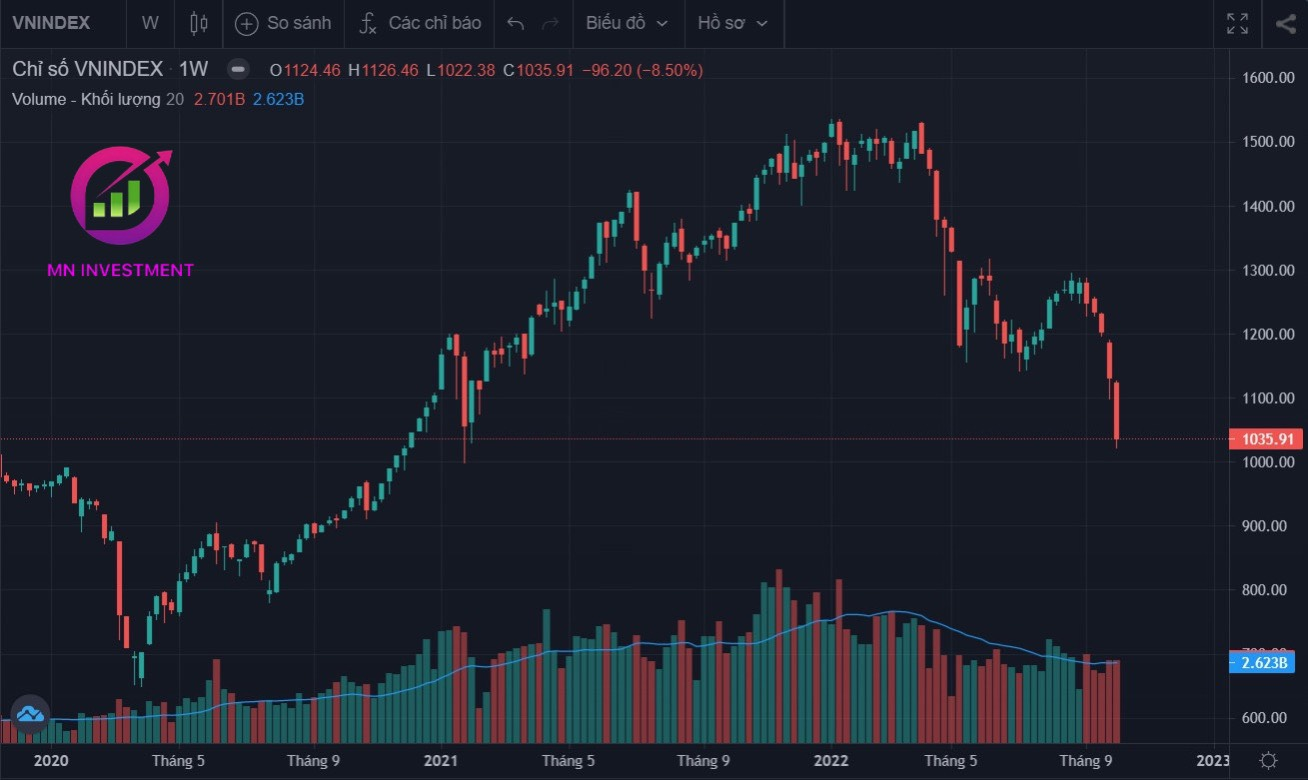The height and width of the screenshot is (780, 1308).
Task: Select the W weekly timeframe button
Action: (150, 23)
